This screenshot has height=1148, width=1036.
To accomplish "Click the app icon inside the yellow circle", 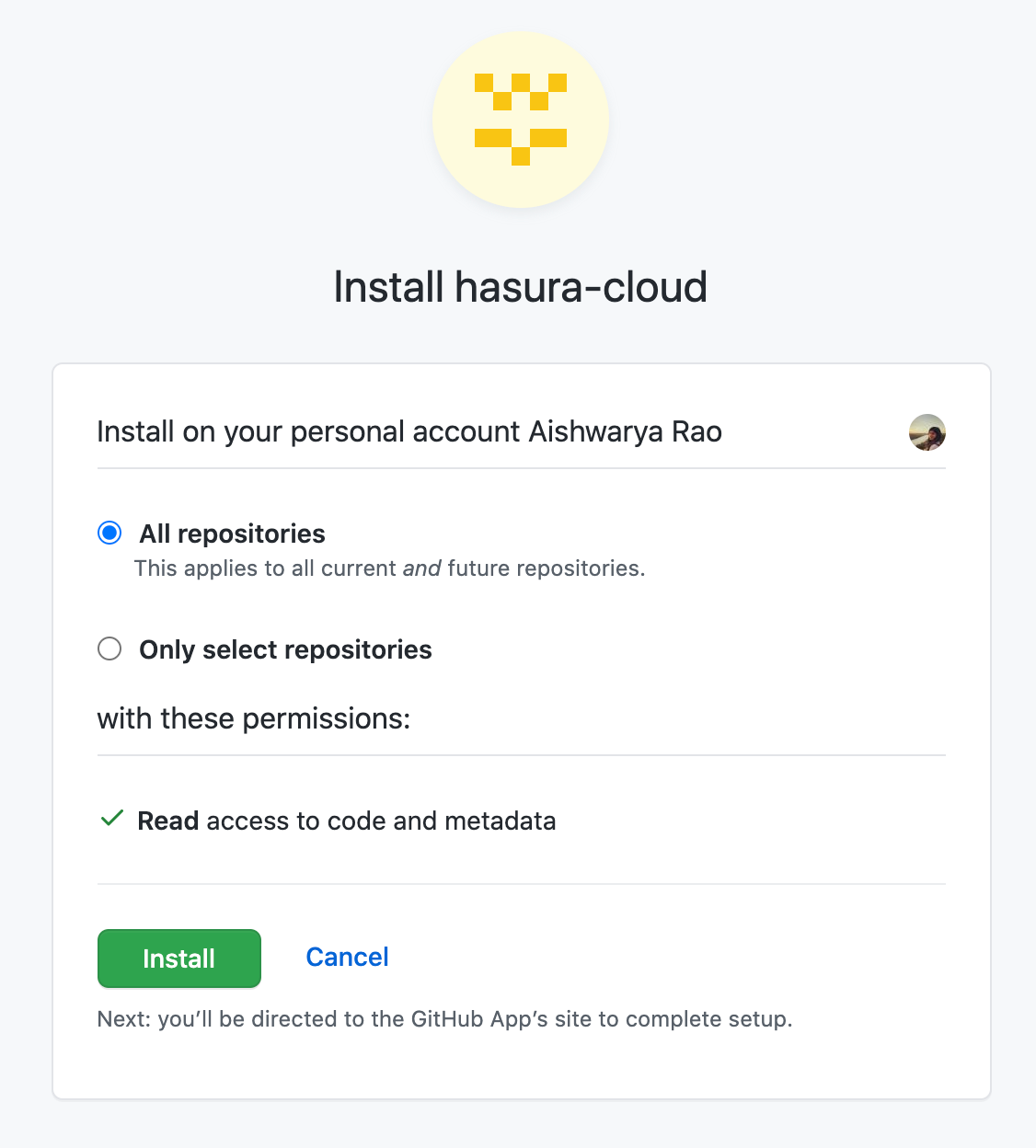I will tap(521, 118).
